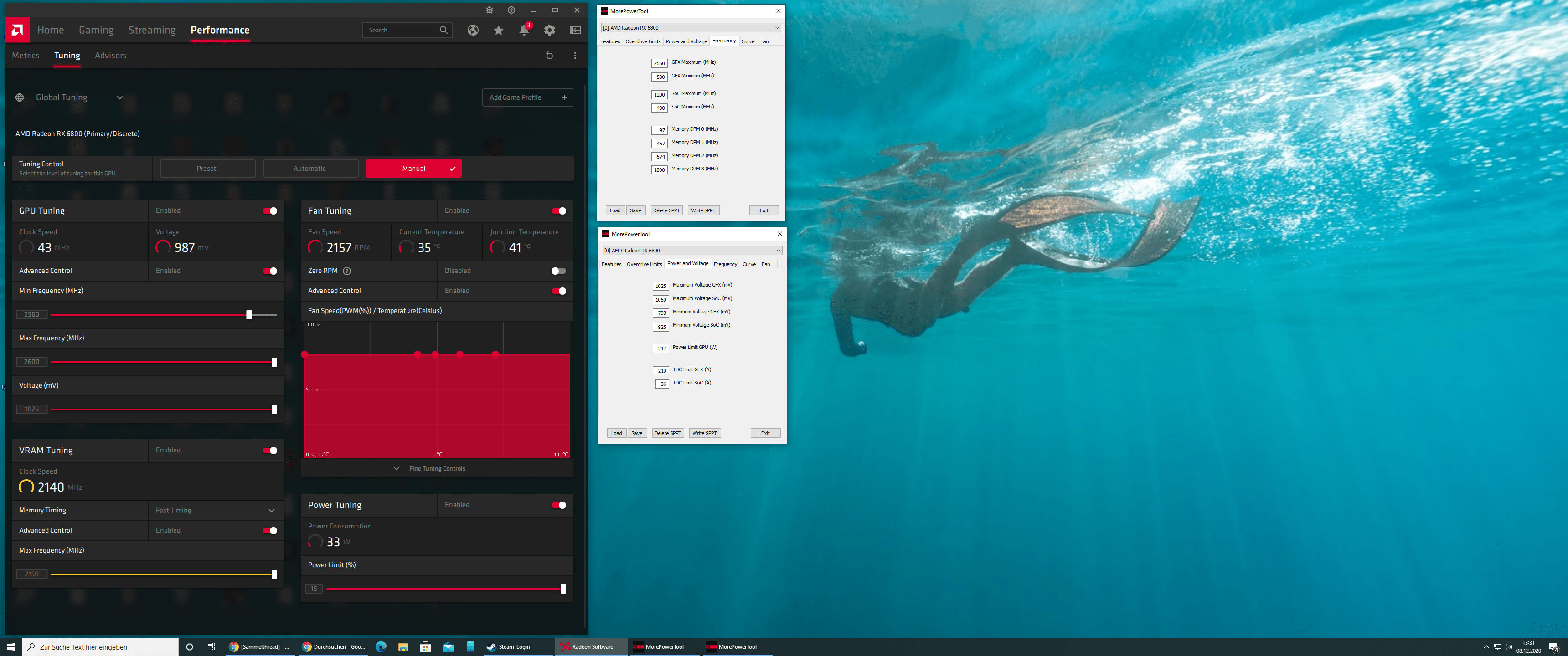Toggle VRAM Tuning enabled switch
This screenshot has width=1568, height=656.
[x=270, y=450]
